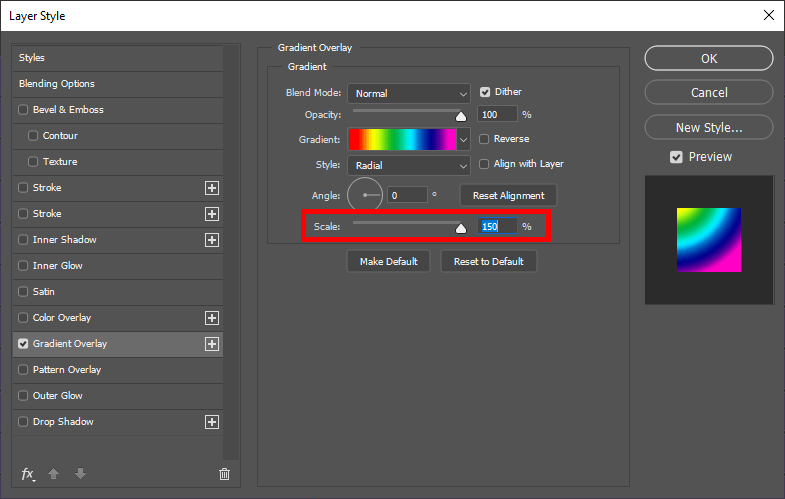
Task: Check the Reverse checkbox
Action: point(484,139)
